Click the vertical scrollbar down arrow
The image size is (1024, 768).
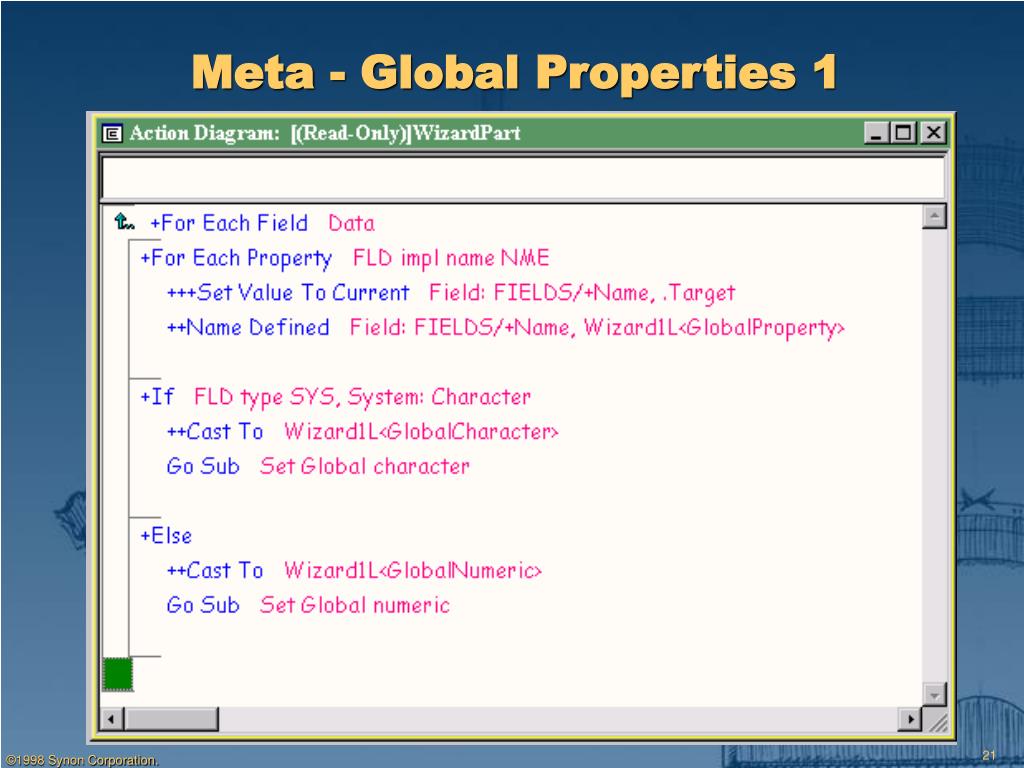click(x=935, y=695)
